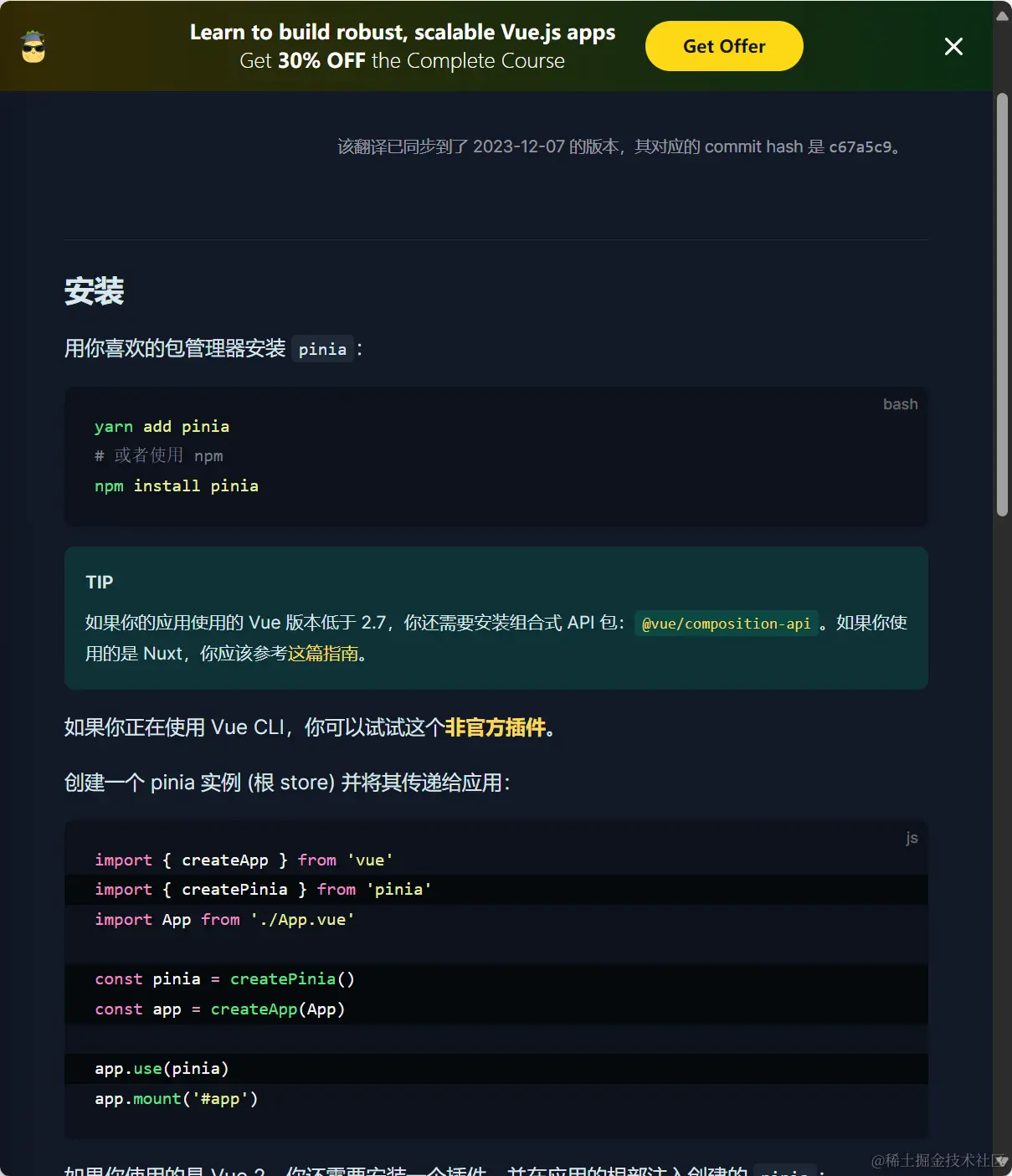1012x1176 pixels.
Task: Click the bash language label on code block
Action: click(901, 404)
